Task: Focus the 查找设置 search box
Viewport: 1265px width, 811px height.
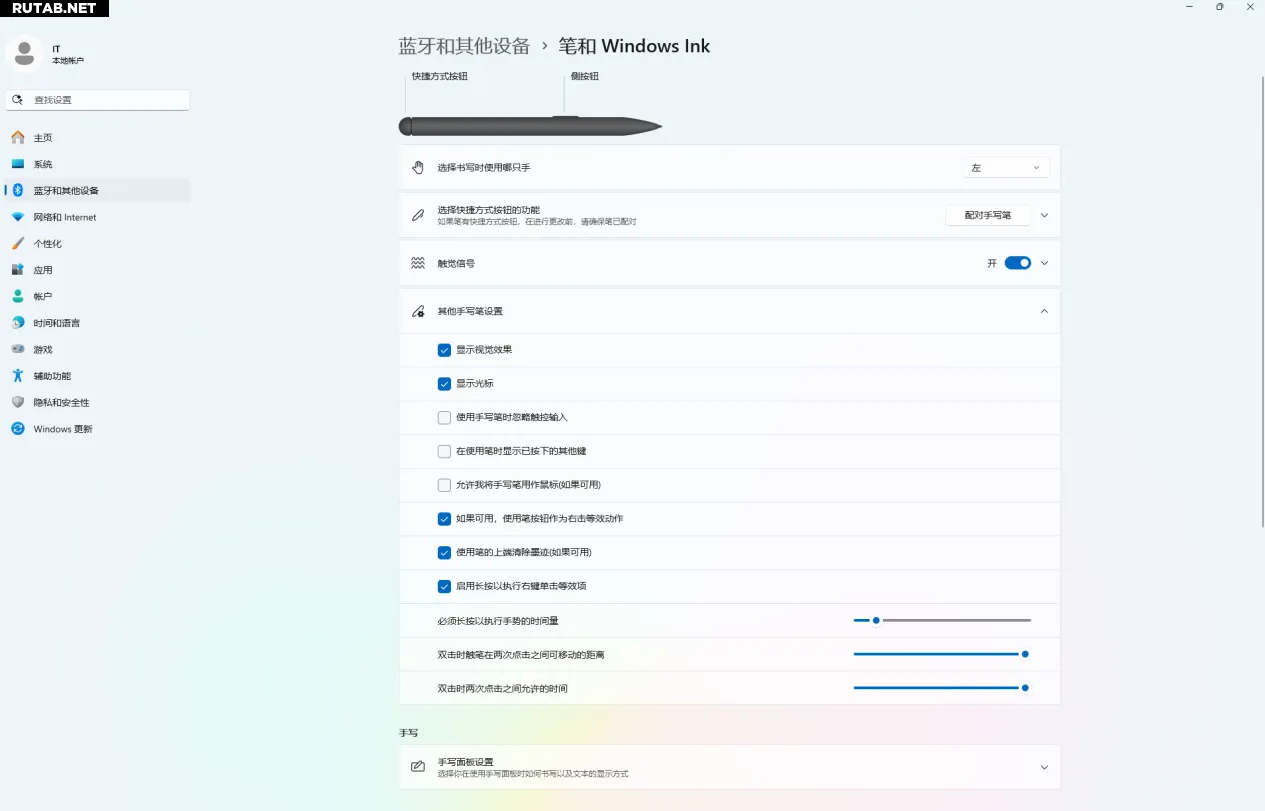Action: (x=97, y=100)
